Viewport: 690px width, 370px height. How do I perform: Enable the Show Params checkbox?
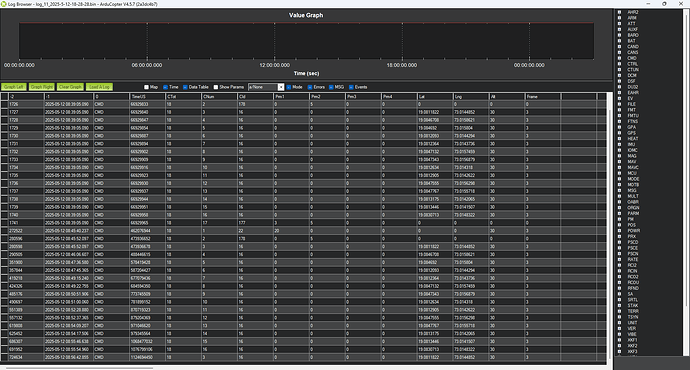pyautogui.click(x=216, y=87)
